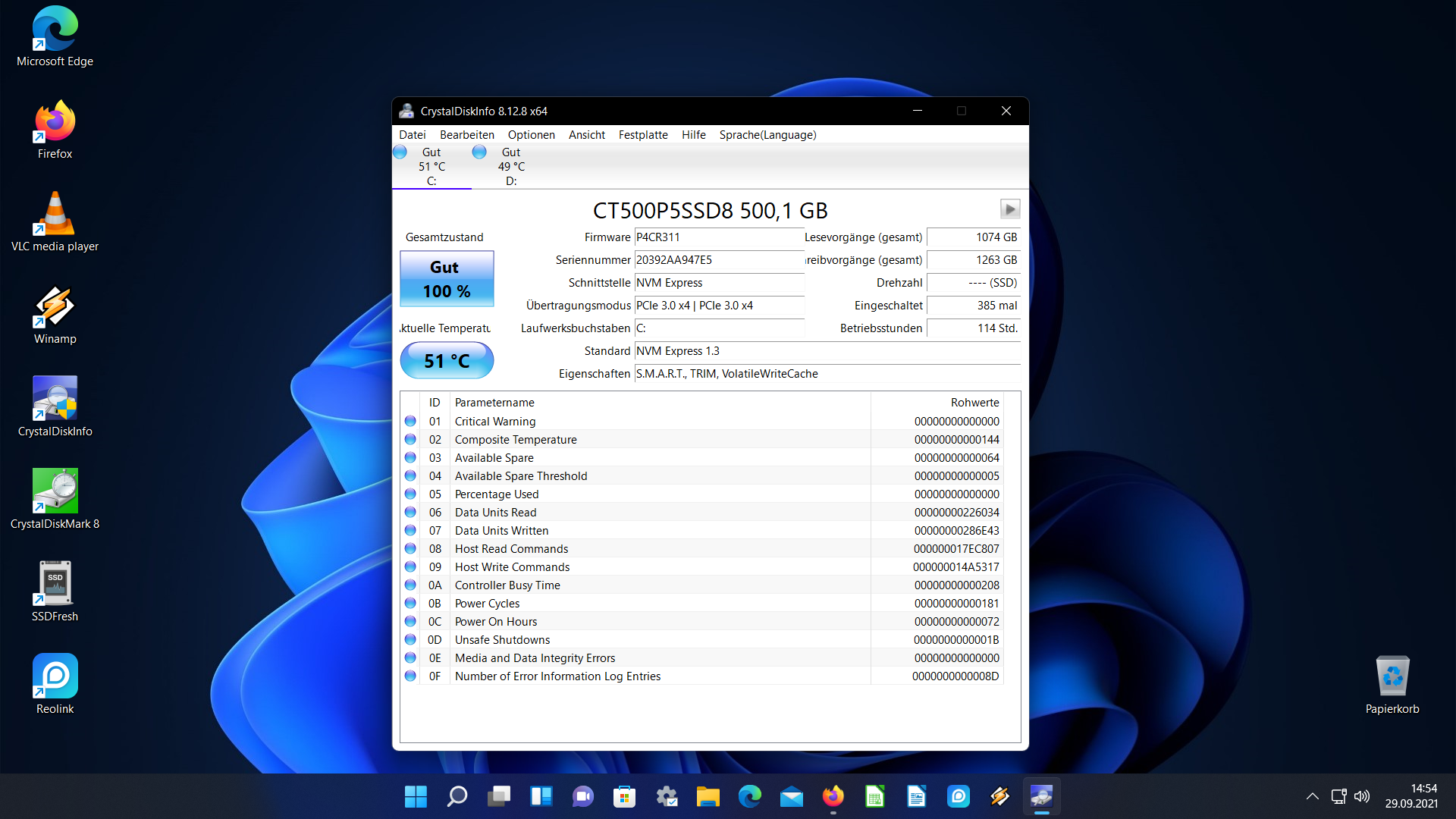
Task: Click the next disk arrow button
Action: pos(1009,209)
